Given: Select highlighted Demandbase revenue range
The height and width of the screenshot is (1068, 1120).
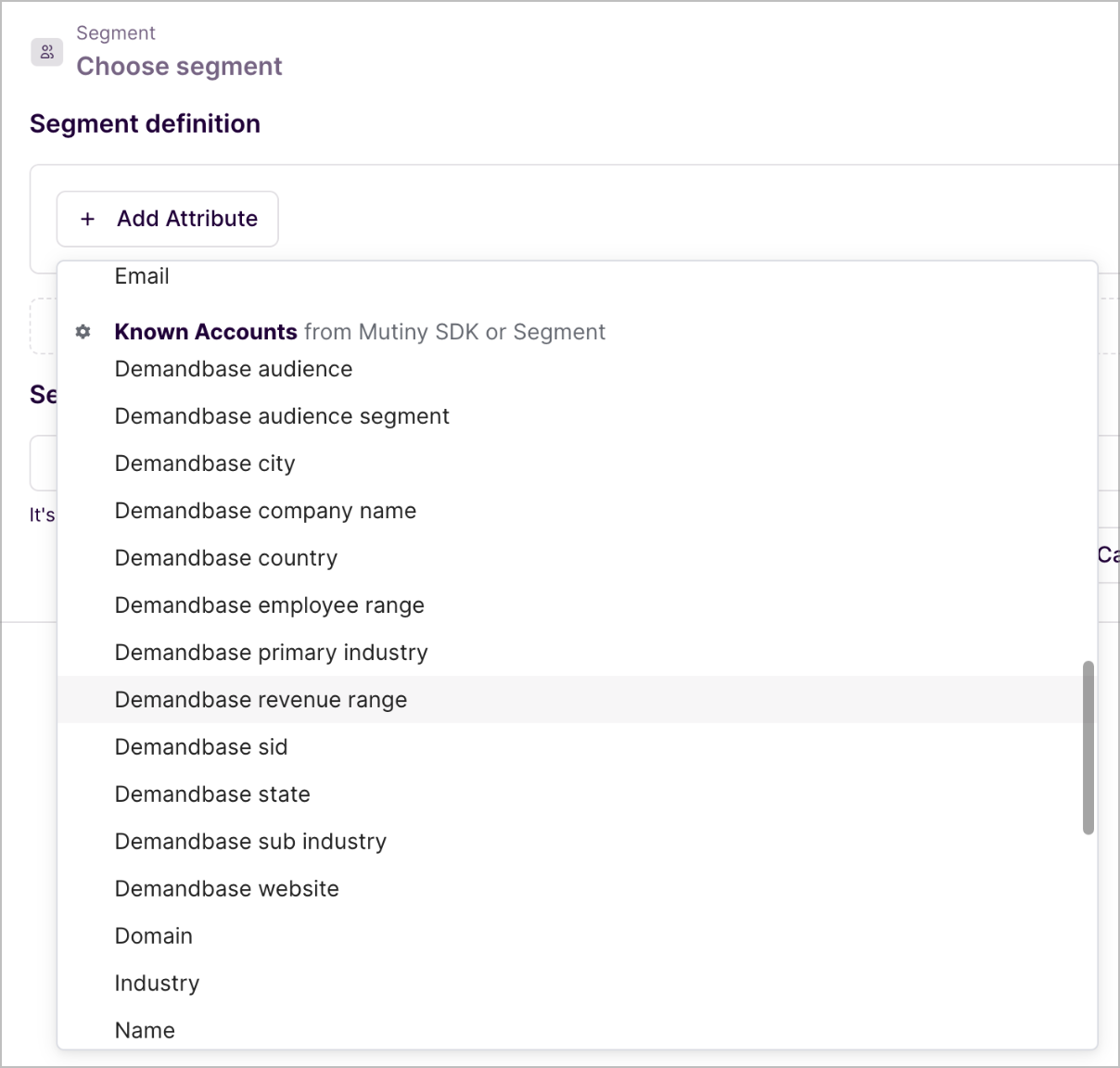Looking at the screenshot, I should tap(577, 700).
